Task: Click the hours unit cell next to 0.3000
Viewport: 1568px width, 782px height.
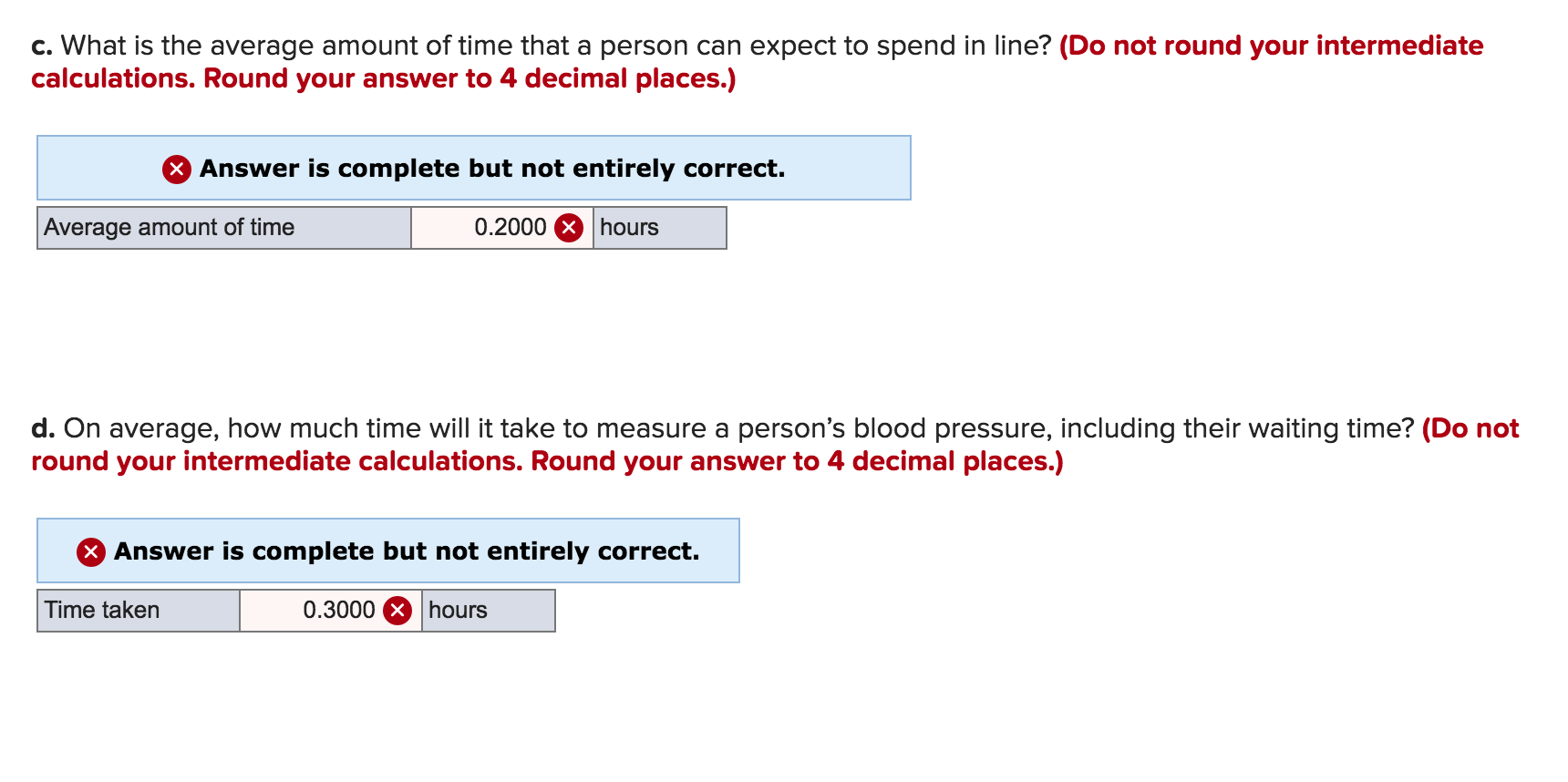Action: click(x=488, y=611)
